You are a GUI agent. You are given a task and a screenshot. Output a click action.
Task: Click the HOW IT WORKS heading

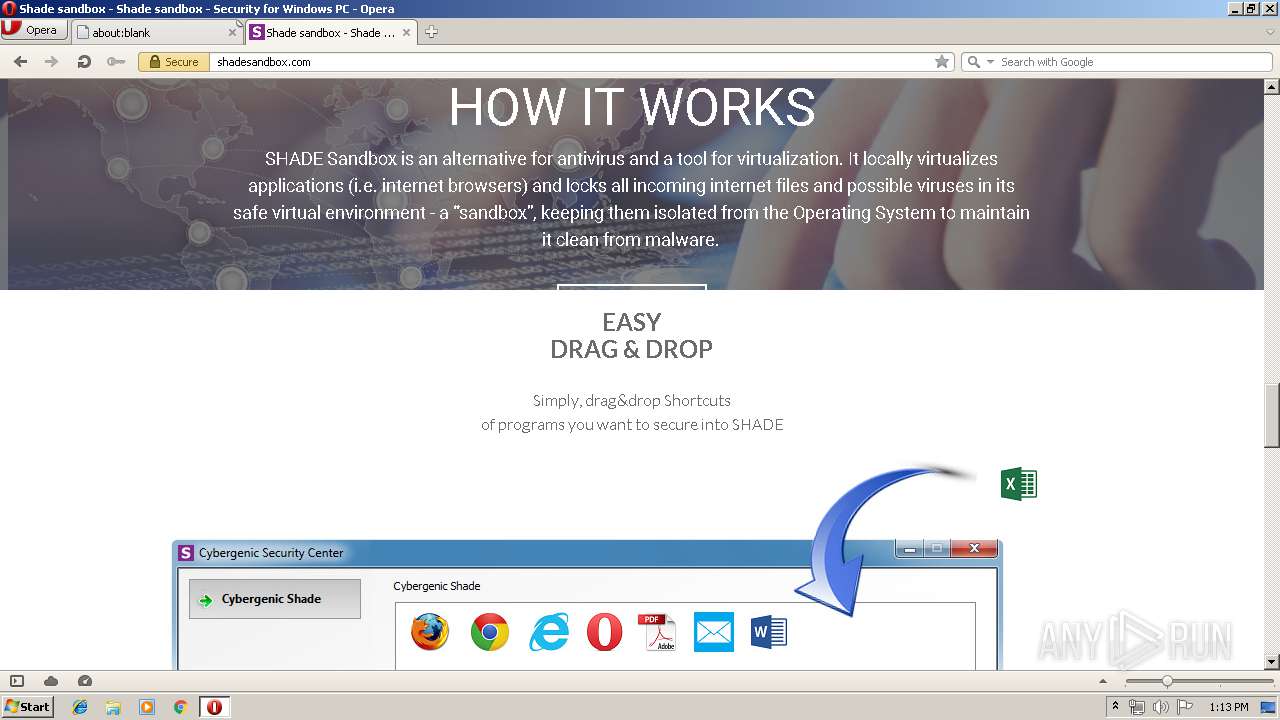[x=632, y=107]
